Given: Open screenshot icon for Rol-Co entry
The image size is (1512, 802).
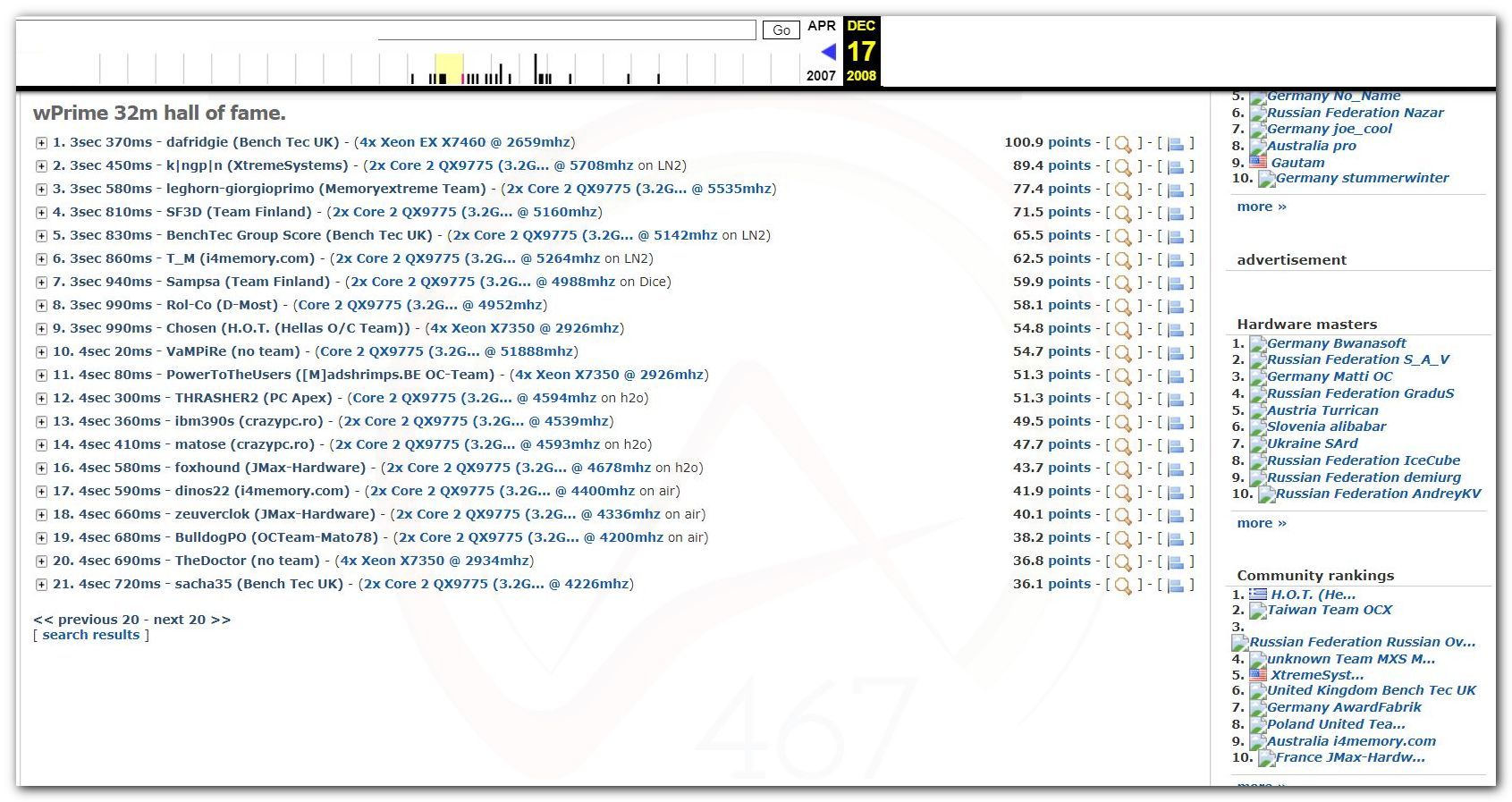Looking at the screenshot, I should pyautogui.click(x=1176, y=307).
